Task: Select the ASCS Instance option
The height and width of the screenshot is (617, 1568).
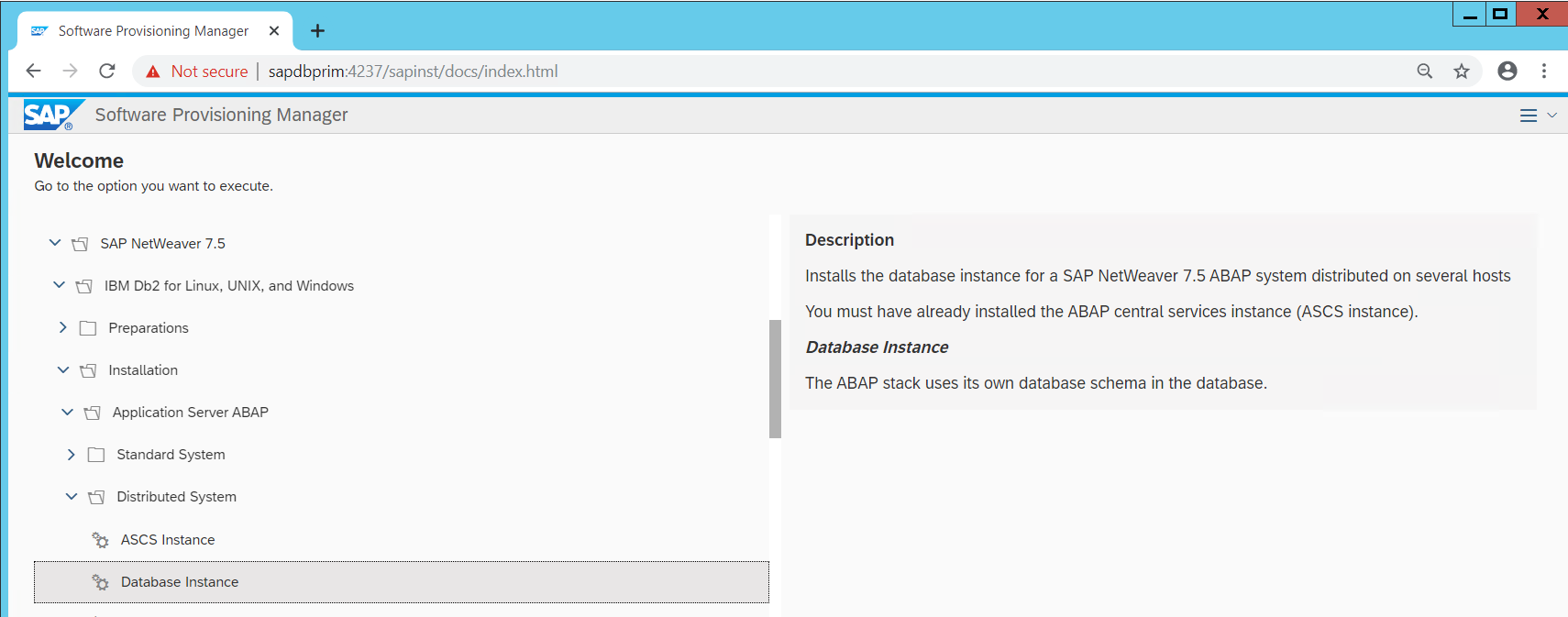Action: [x=168, y=540]
